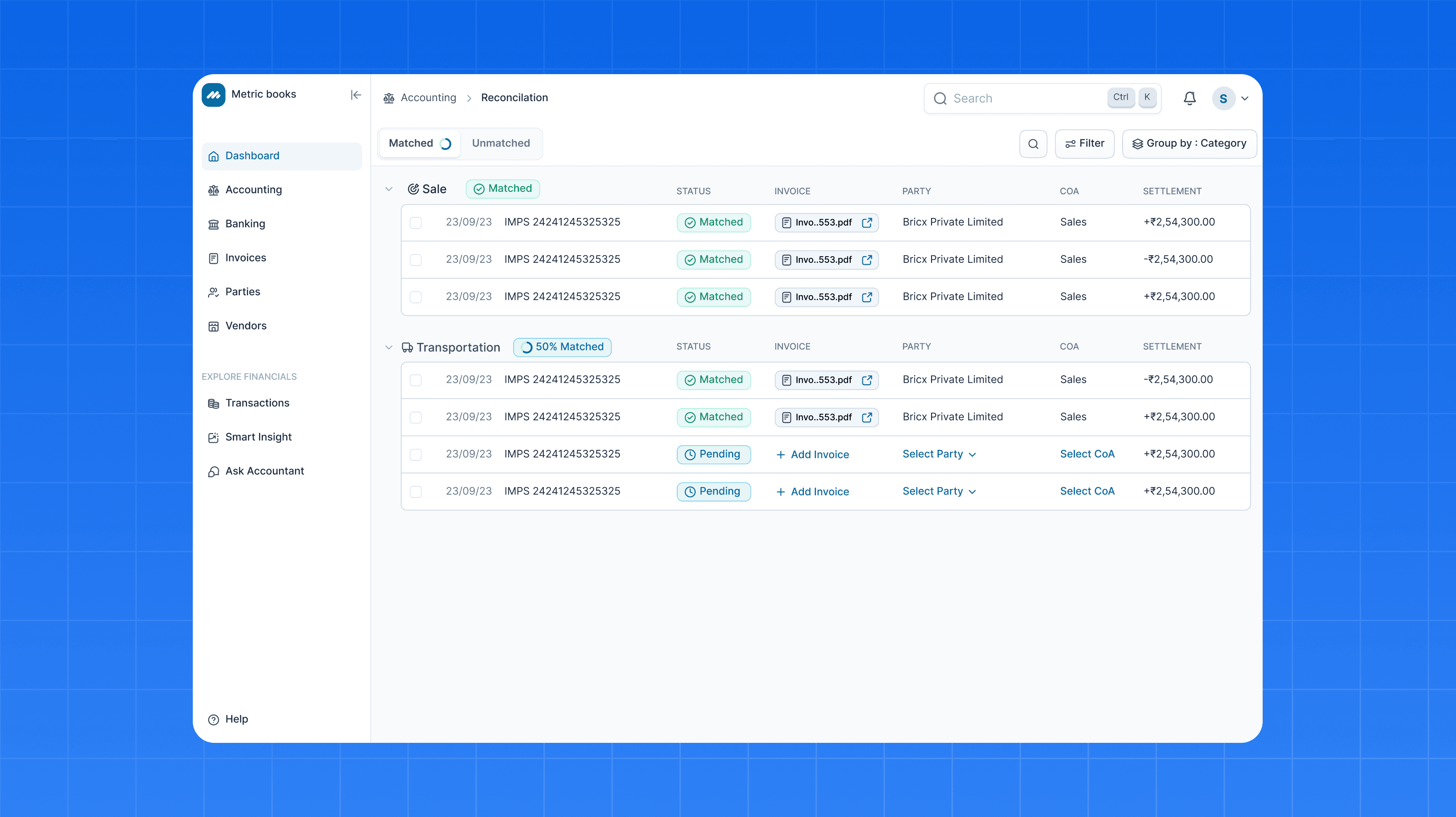This screenshot has width=1456, height=817.
Task: Collapse the Sale group chevron
Action: click(x=389, y=189)
